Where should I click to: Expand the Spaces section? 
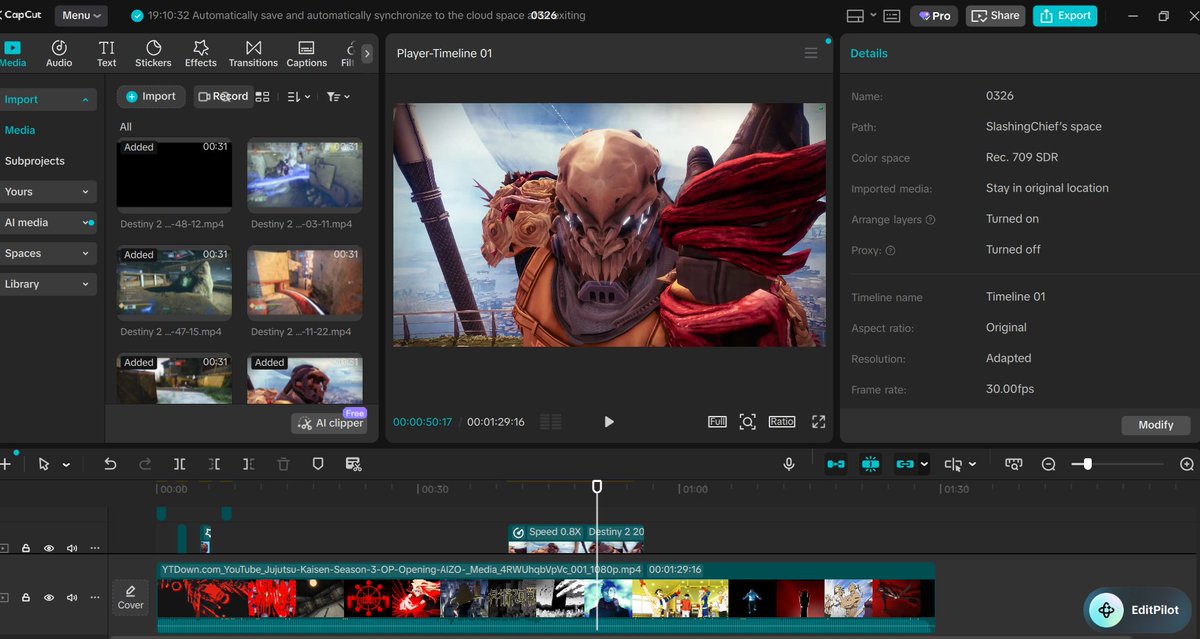pyautogui.click(x=48, y=254)
